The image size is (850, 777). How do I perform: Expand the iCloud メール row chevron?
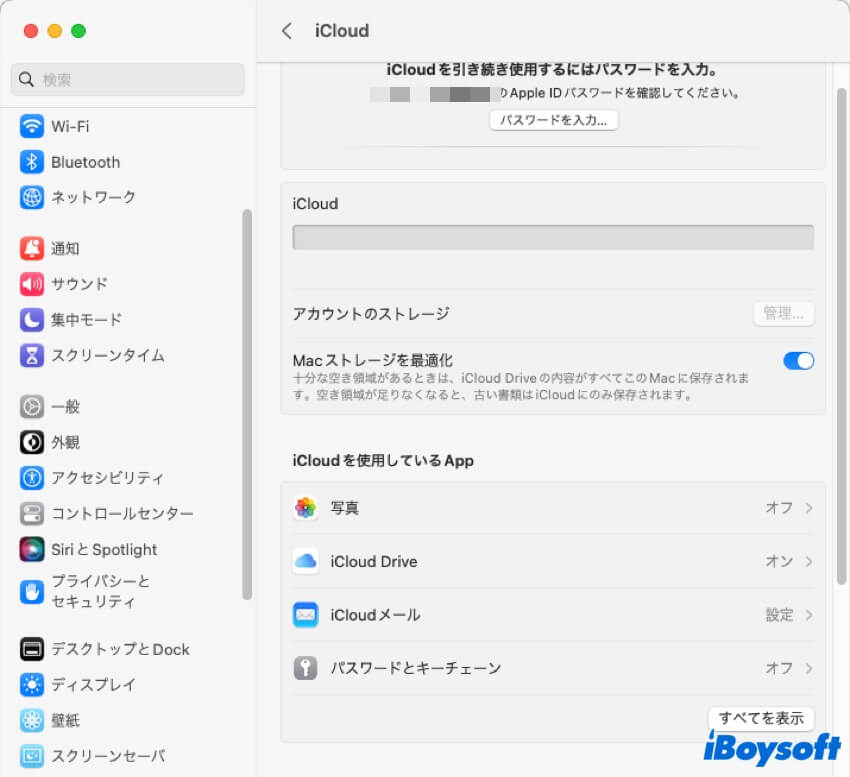809,615
